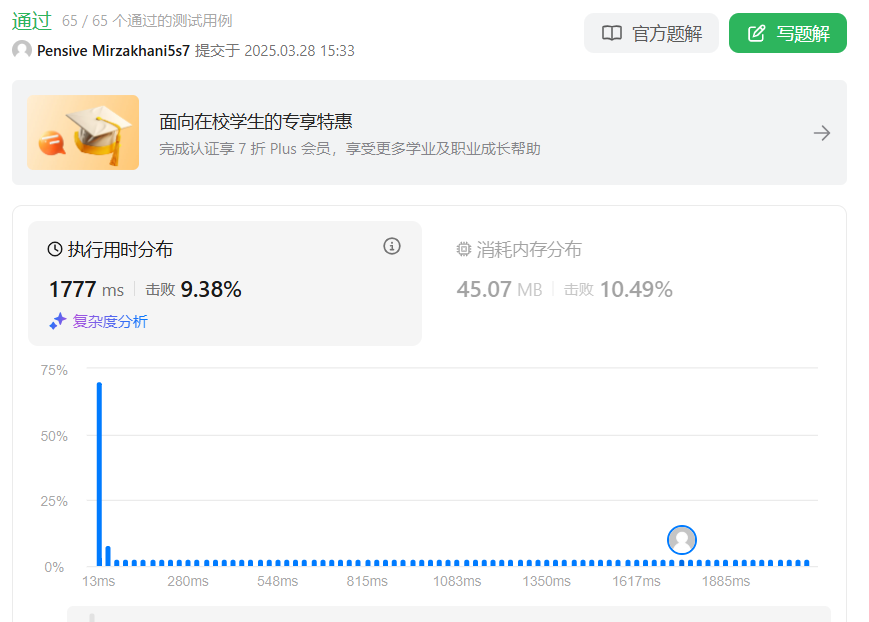
Task: Open the 面向在校学生的专享特惠 offer title
Action: pos(255,121)
